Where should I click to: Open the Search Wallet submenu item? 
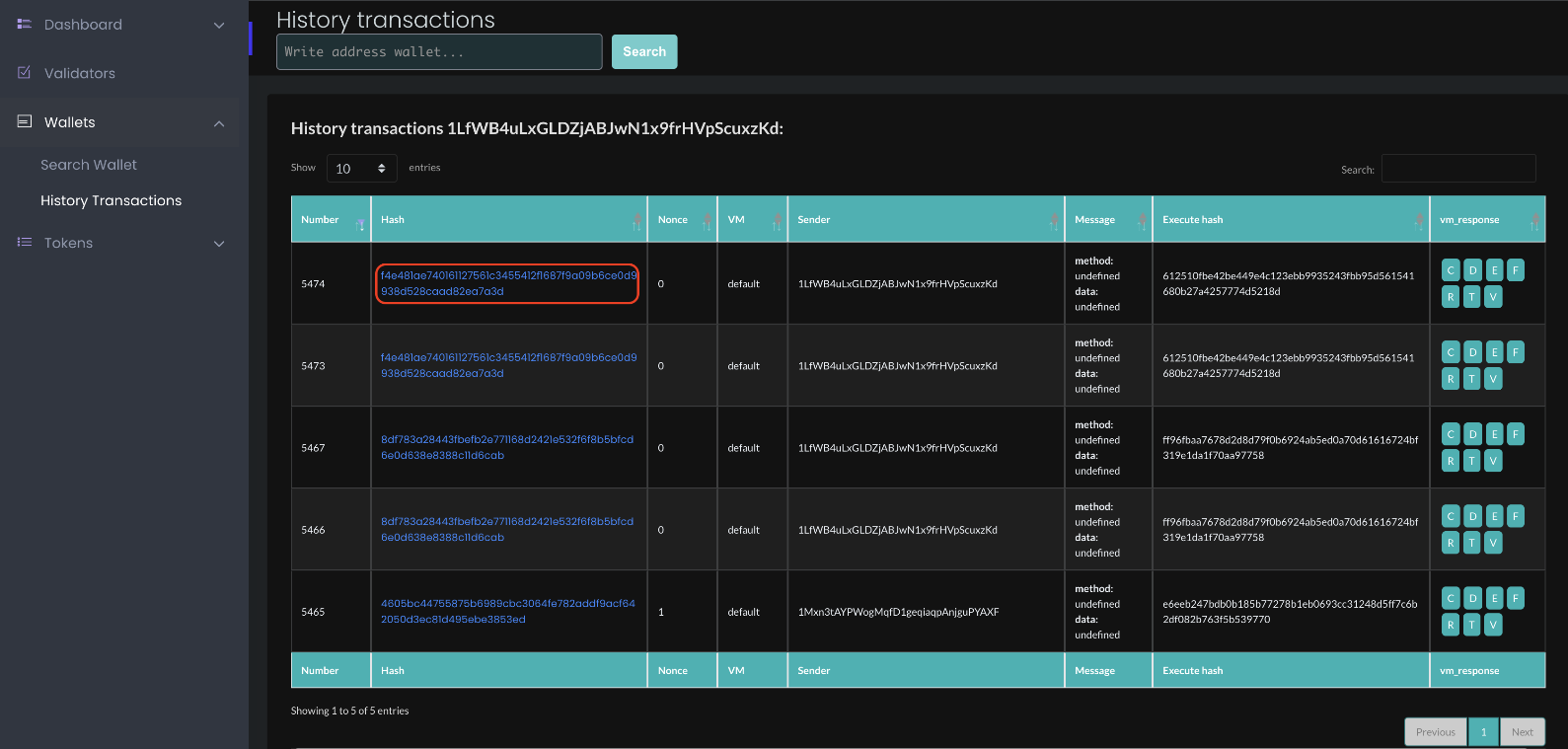click(89, 165)
